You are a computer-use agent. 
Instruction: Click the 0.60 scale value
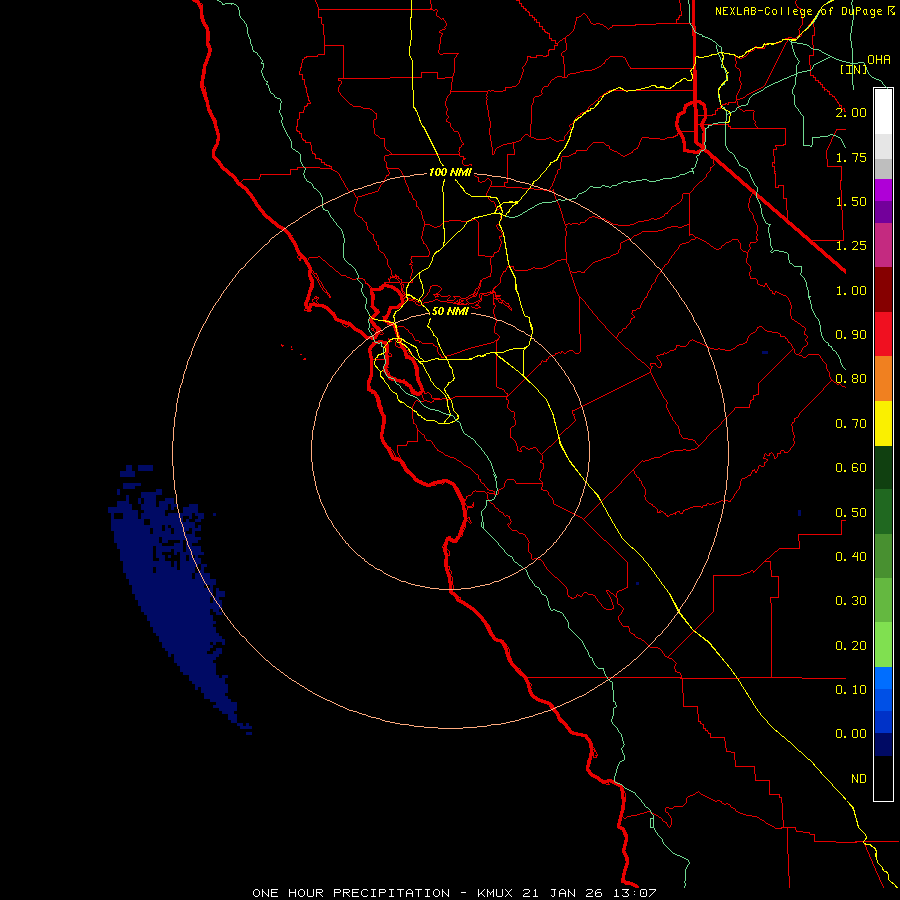pyautogui.click(x=851, y=468)
